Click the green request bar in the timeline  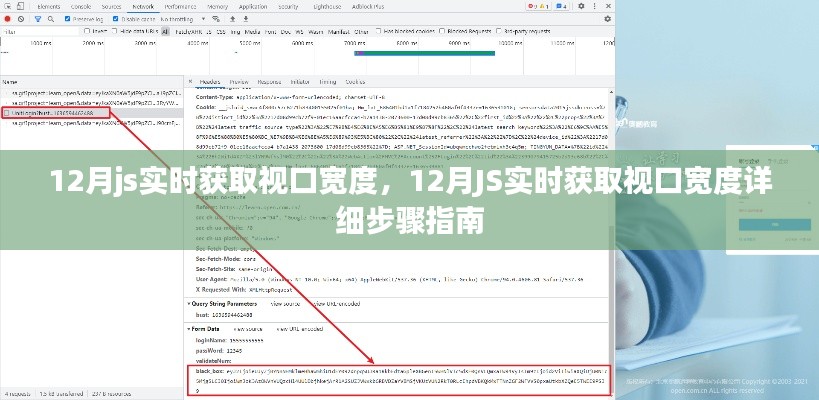(x=424, y=53)
